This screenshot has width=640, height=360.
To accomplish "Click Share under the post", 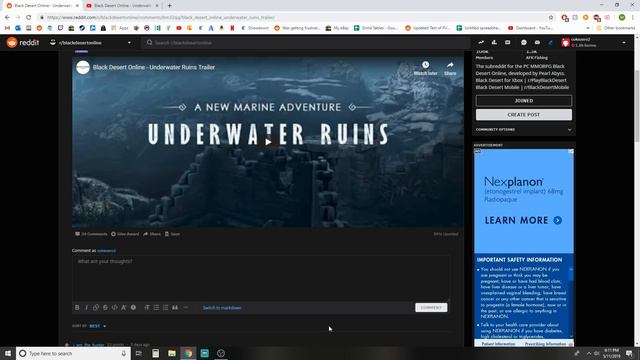I will pyautogui.click(x=152, y=234).
